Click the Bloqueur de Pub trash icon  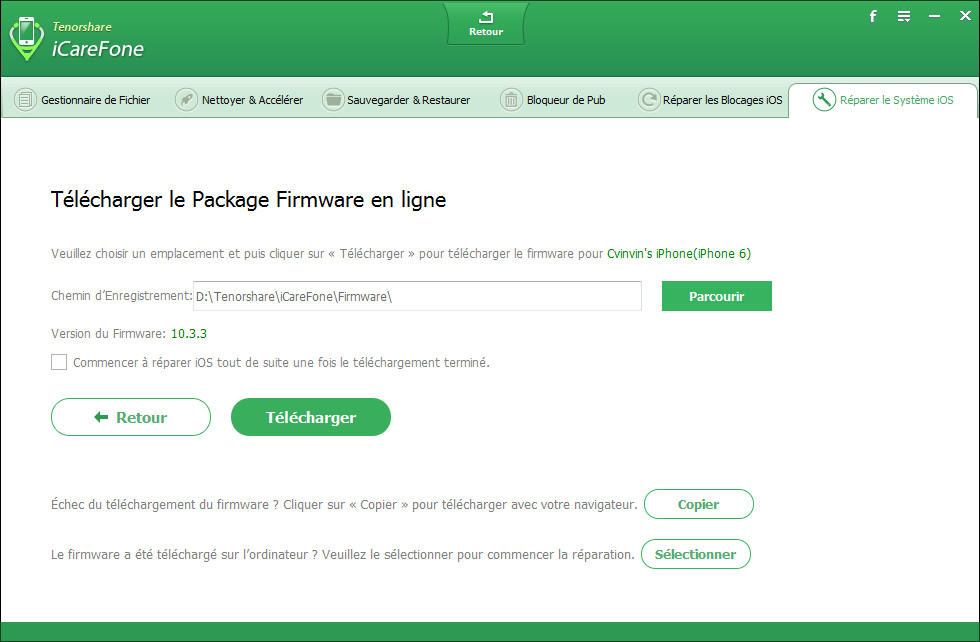pos(511,99)
